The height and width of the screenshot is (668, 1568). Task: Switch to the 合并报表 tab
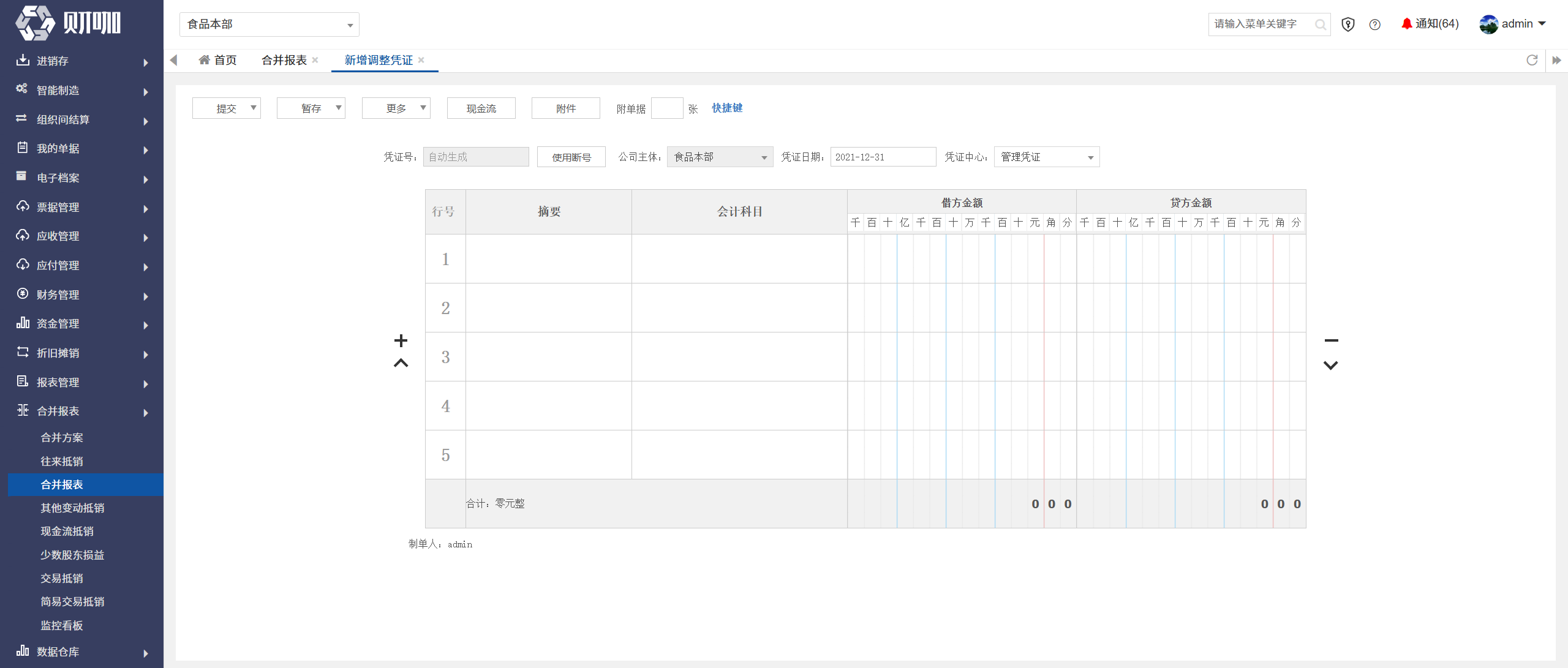click(x=284, y=60)
